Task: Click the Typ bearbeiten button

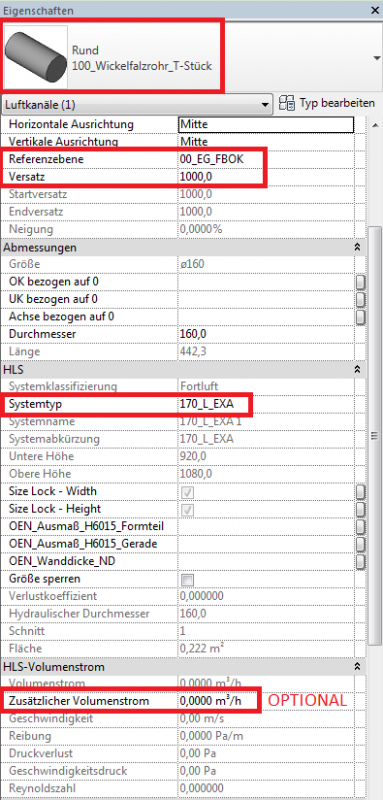Action: point(328,104)
